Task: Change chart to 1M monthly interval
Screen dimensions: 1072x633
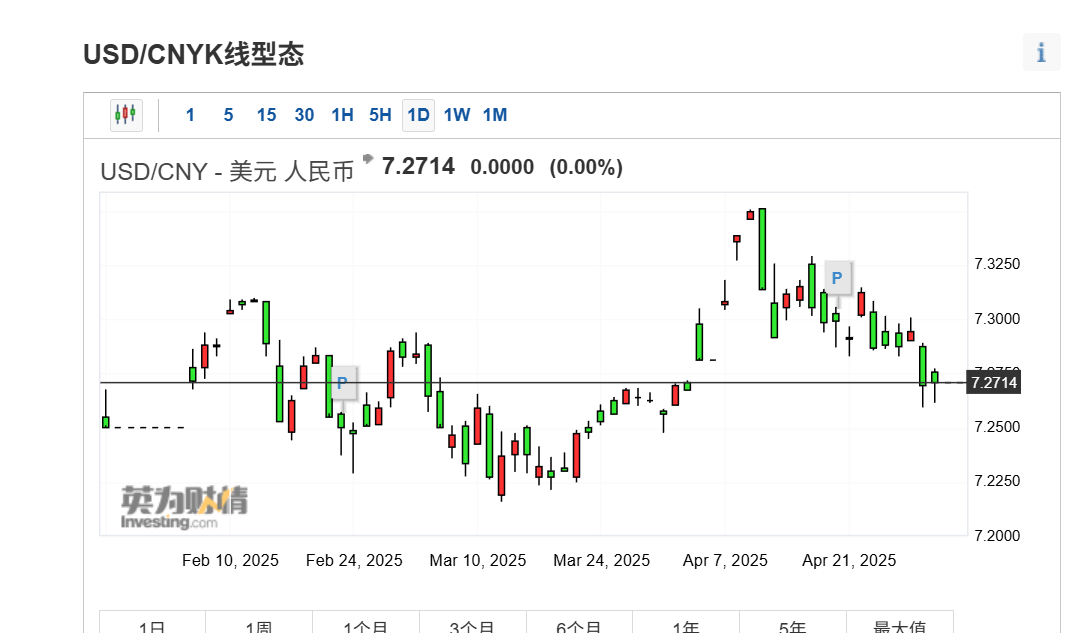Action: pos(495,115)
